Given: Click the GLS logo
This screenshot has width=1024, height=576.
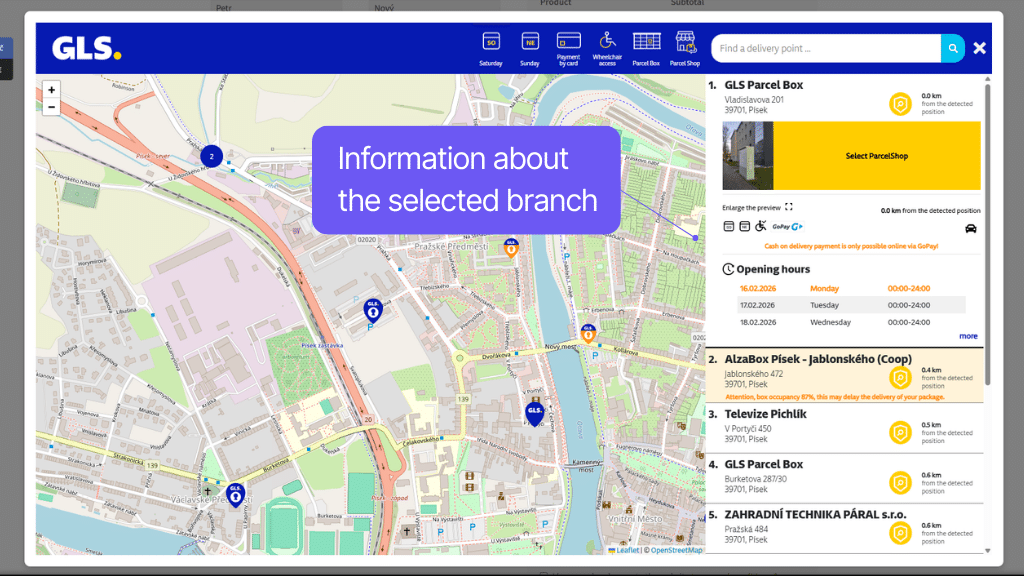Looking at the screenshot, I should tap(87, 48).
